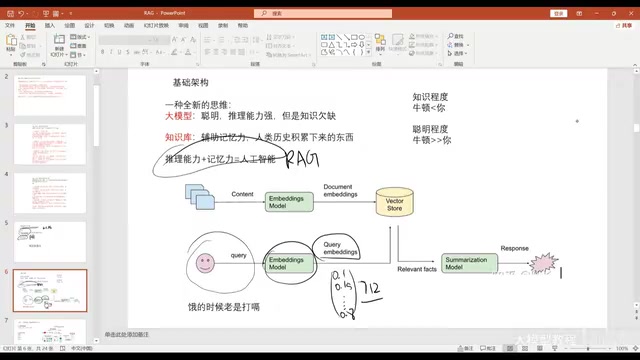
Task: Switch to the Design ribbon tab
Action: pos(89,25)
